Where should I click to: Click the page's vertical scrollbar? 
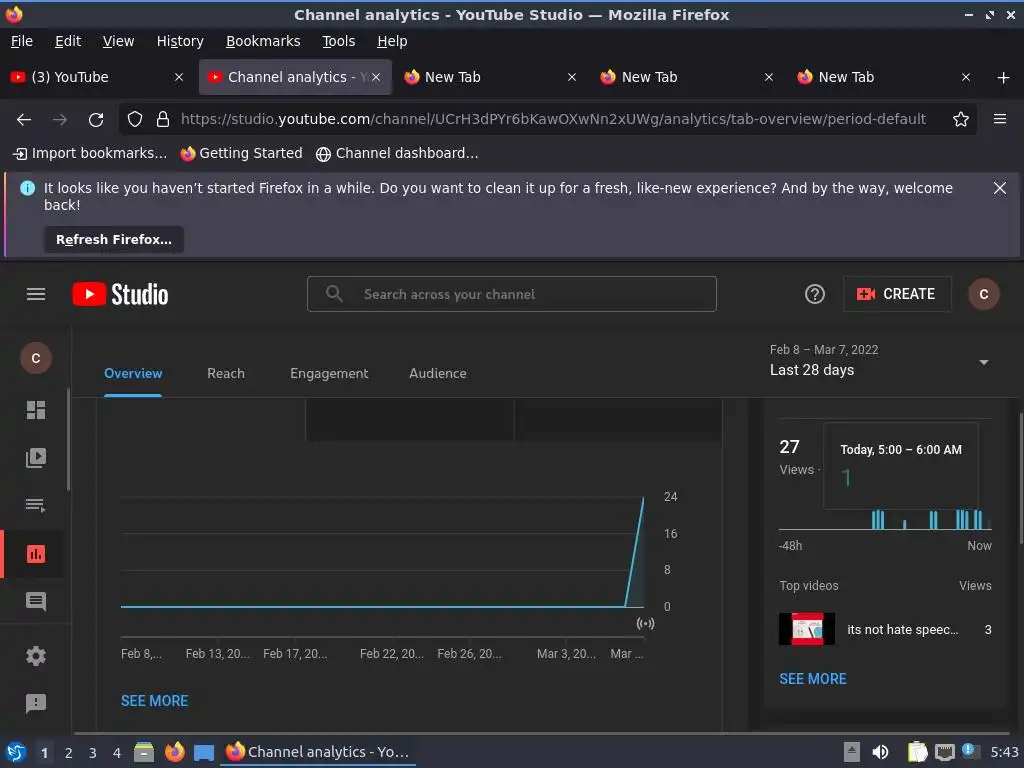click(x=1021, y=479)
